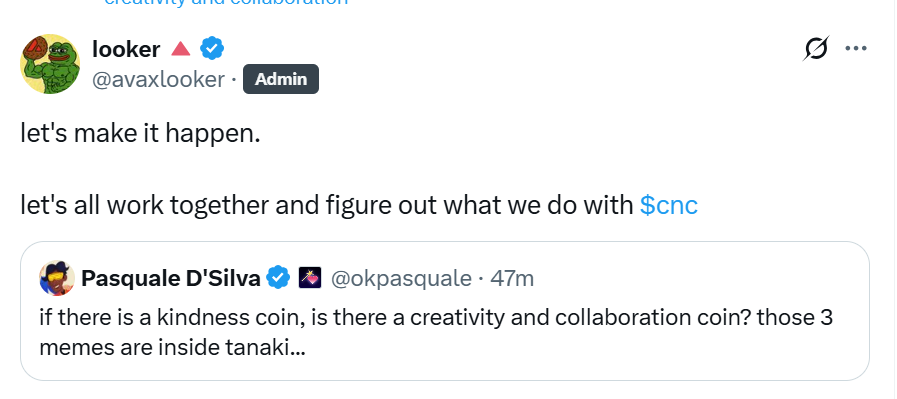Screen dimensions: 897x399
Task: Click the Grok slashed-circle icon
Action: 816,49
